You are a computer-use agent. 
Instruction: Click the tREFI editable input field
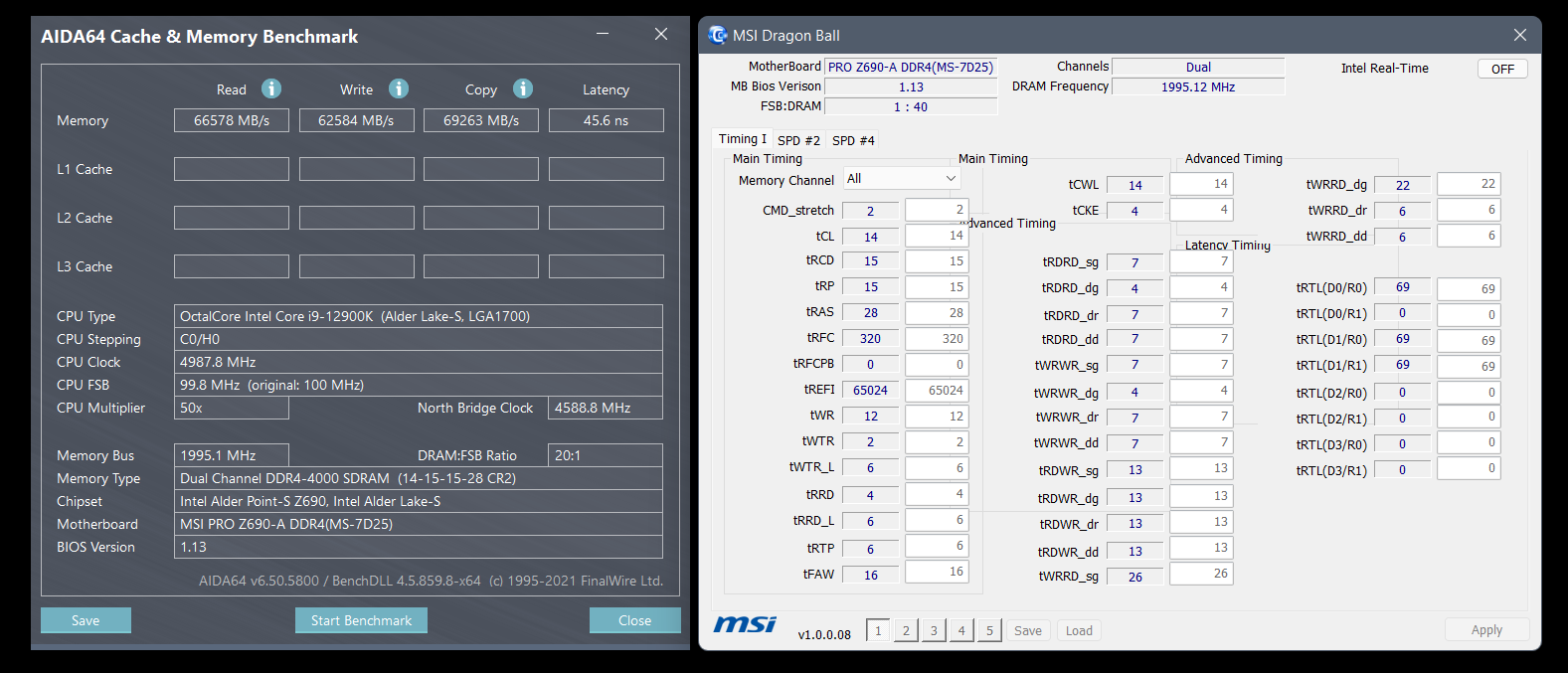point(937,391)
